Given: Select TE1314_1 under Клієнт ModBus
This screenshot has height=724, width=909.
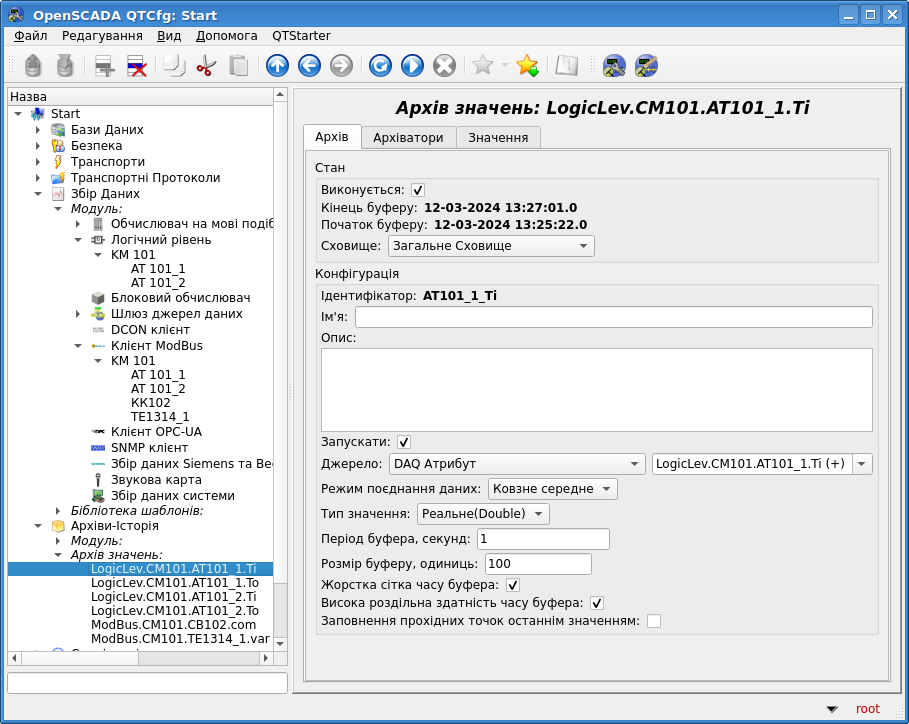Looking at the screenshot, I should 160,417.
